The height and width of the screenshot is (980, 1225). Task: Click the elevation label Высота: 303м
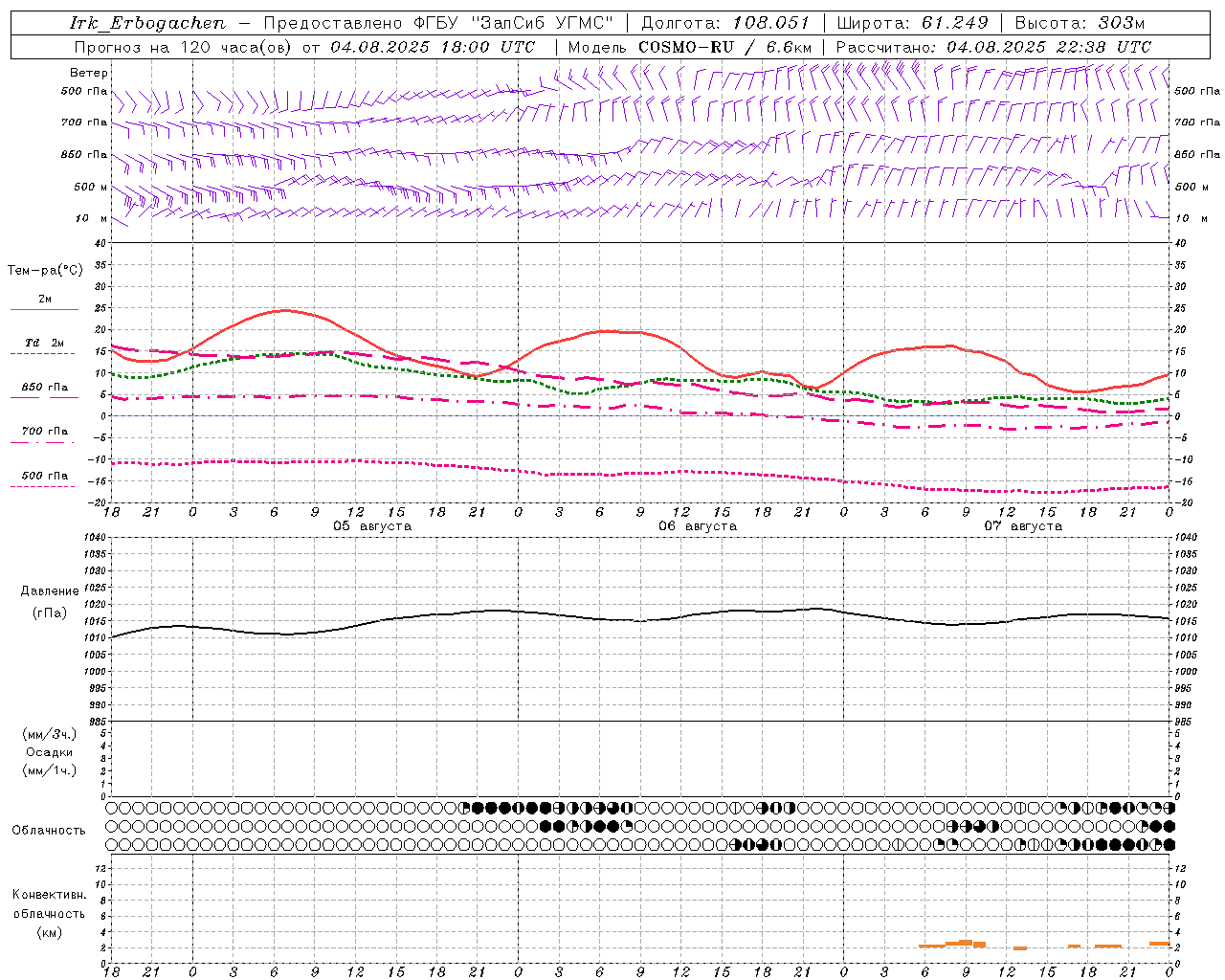(1080, 23)
